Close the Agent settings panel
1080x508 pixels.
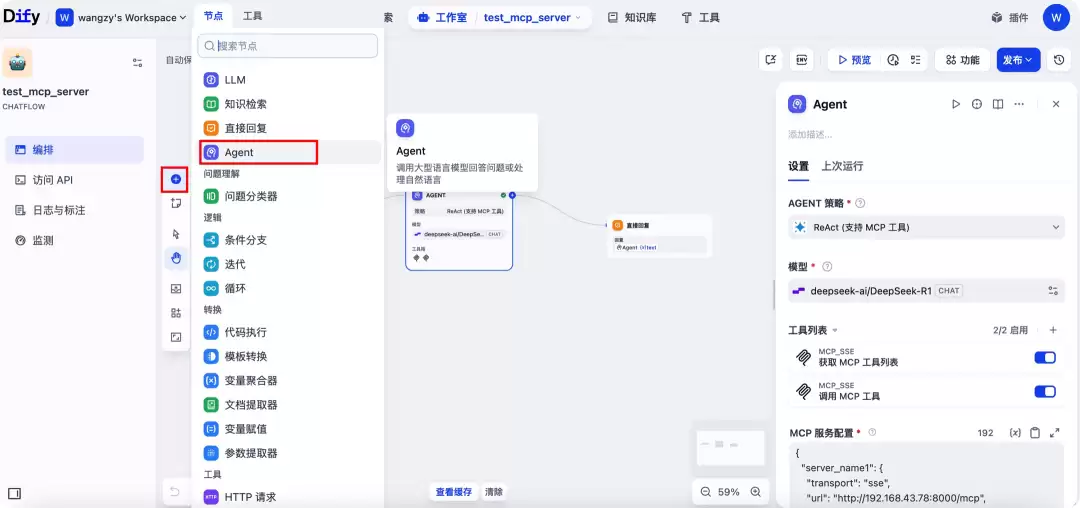[x=1056, y=104]
